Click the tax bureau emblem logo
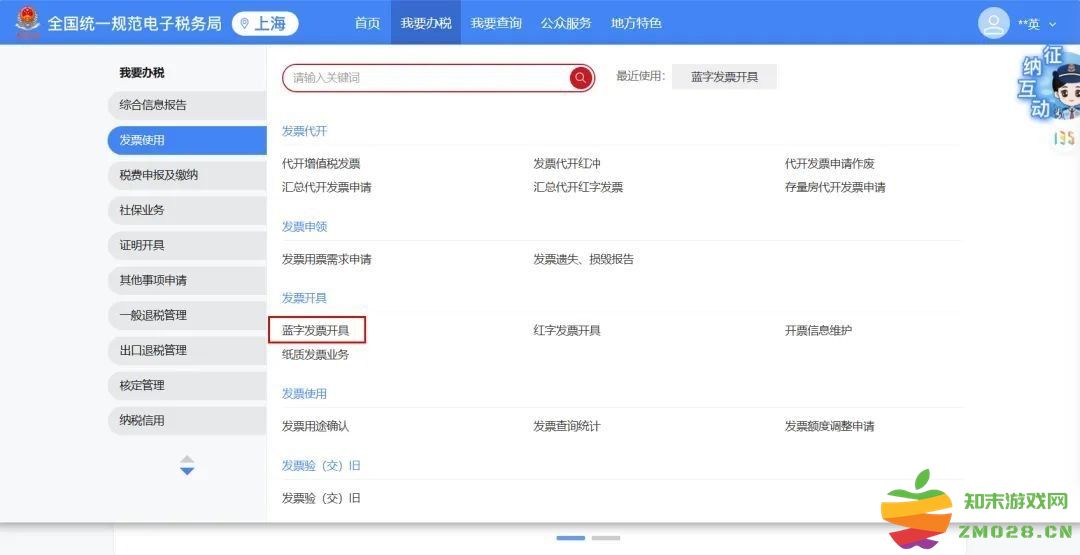This screenshot has height=555, width=1080. point(28,23)
